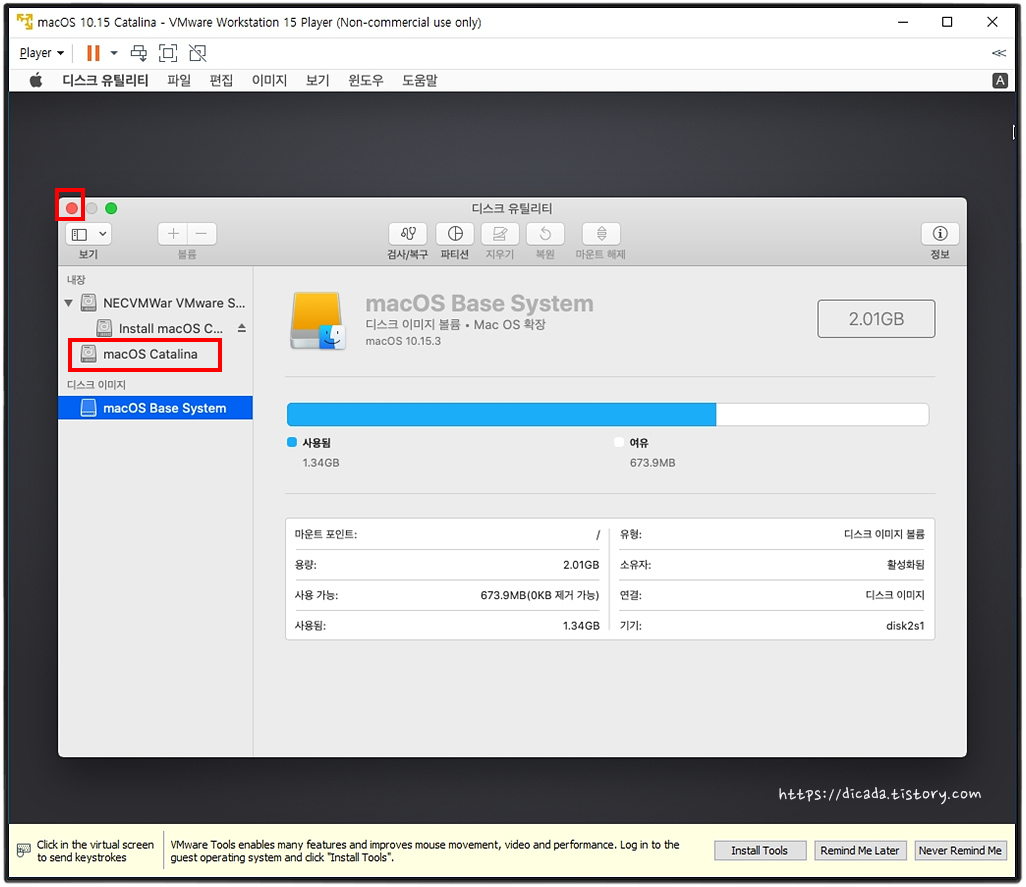The width and height of the screenshot is (1026, 887).
Task: Click the 디스크 이미지 section header
Action: [x=96, y=385]
